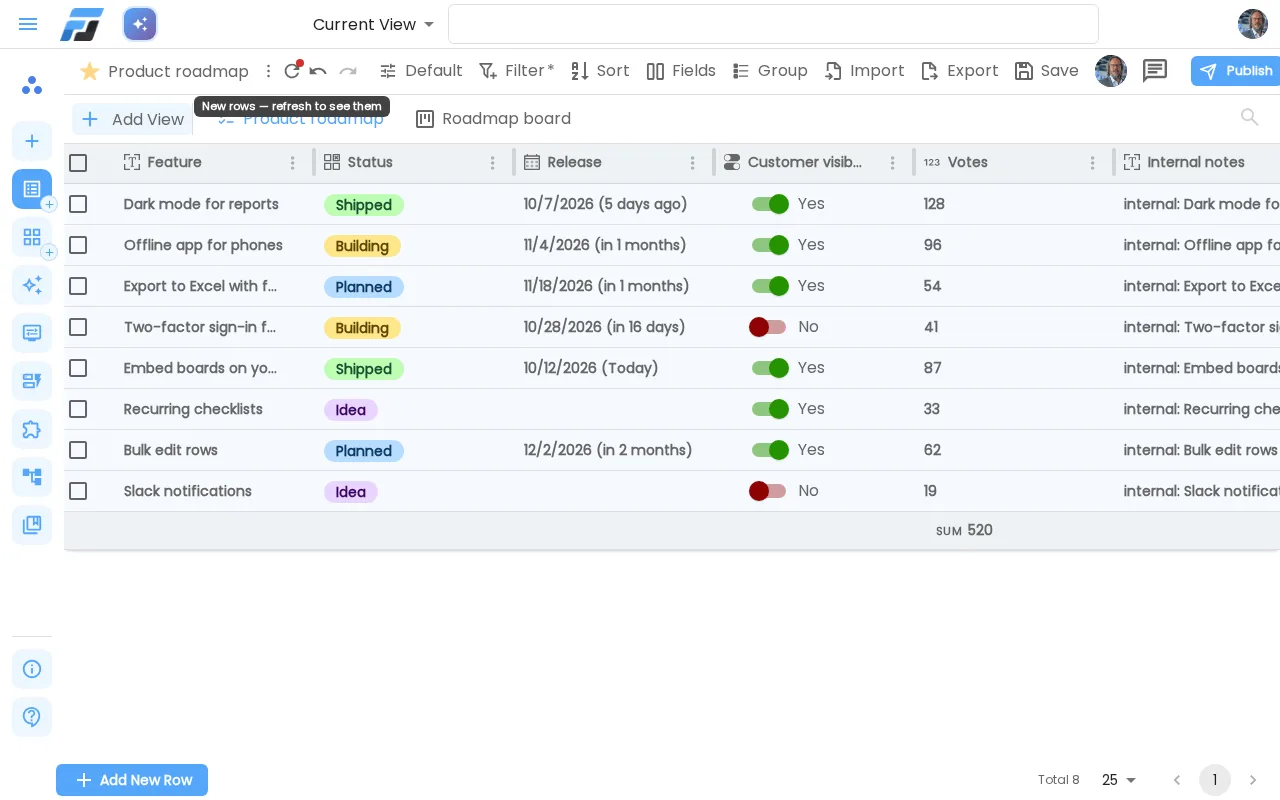Check the select-all rows header checkbox
This screenshot has height=800, width=1280.
(78, 163)
